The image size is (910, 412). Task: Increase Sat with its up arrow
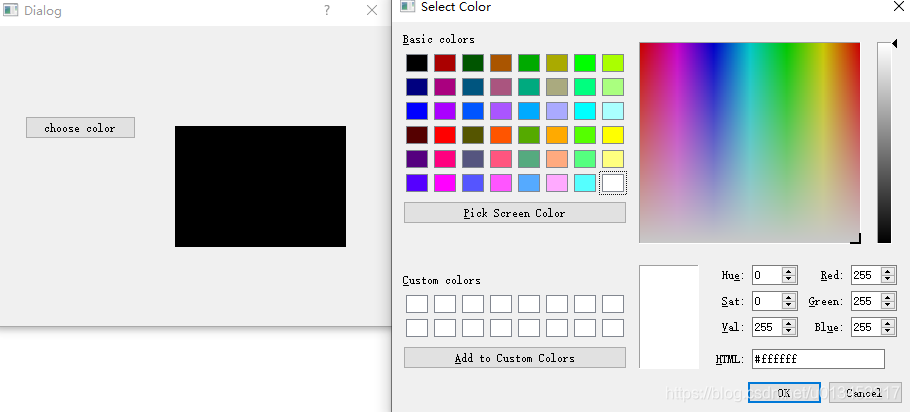pyautogui.click(x=788, y=297)
